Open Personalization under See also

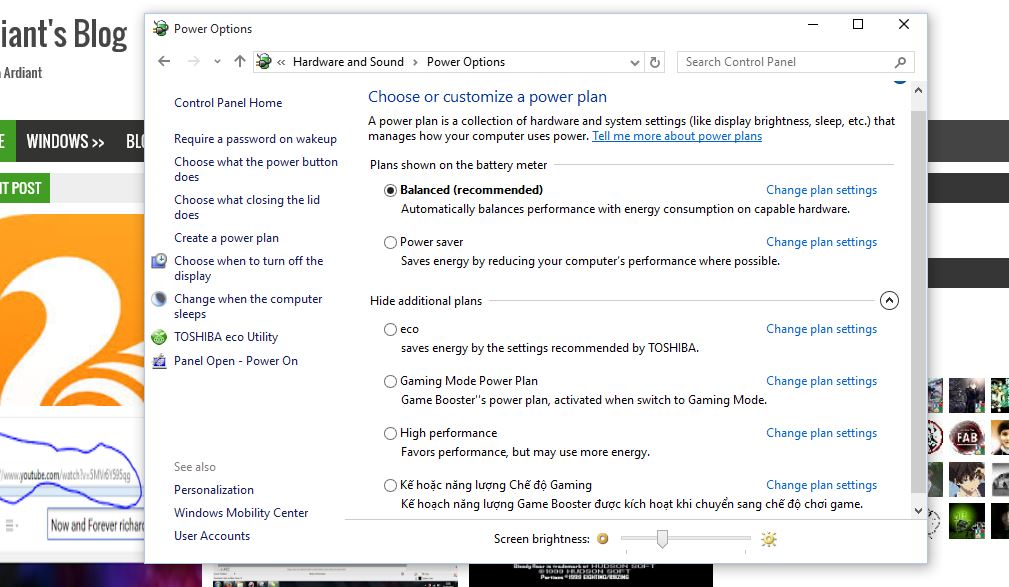(x=214, y=490)
